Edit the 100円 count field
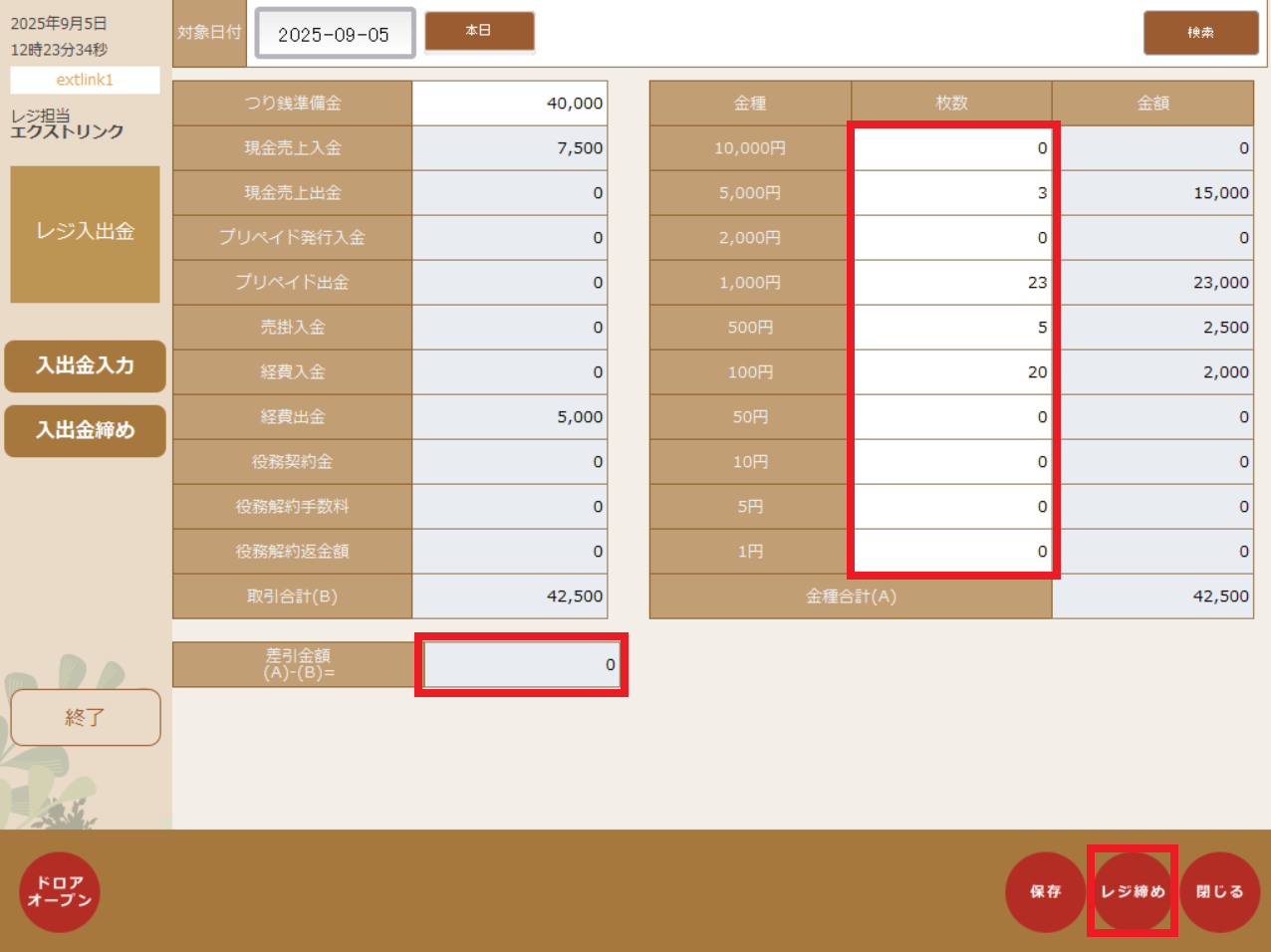1271x952 pixels. click(952, 372)
